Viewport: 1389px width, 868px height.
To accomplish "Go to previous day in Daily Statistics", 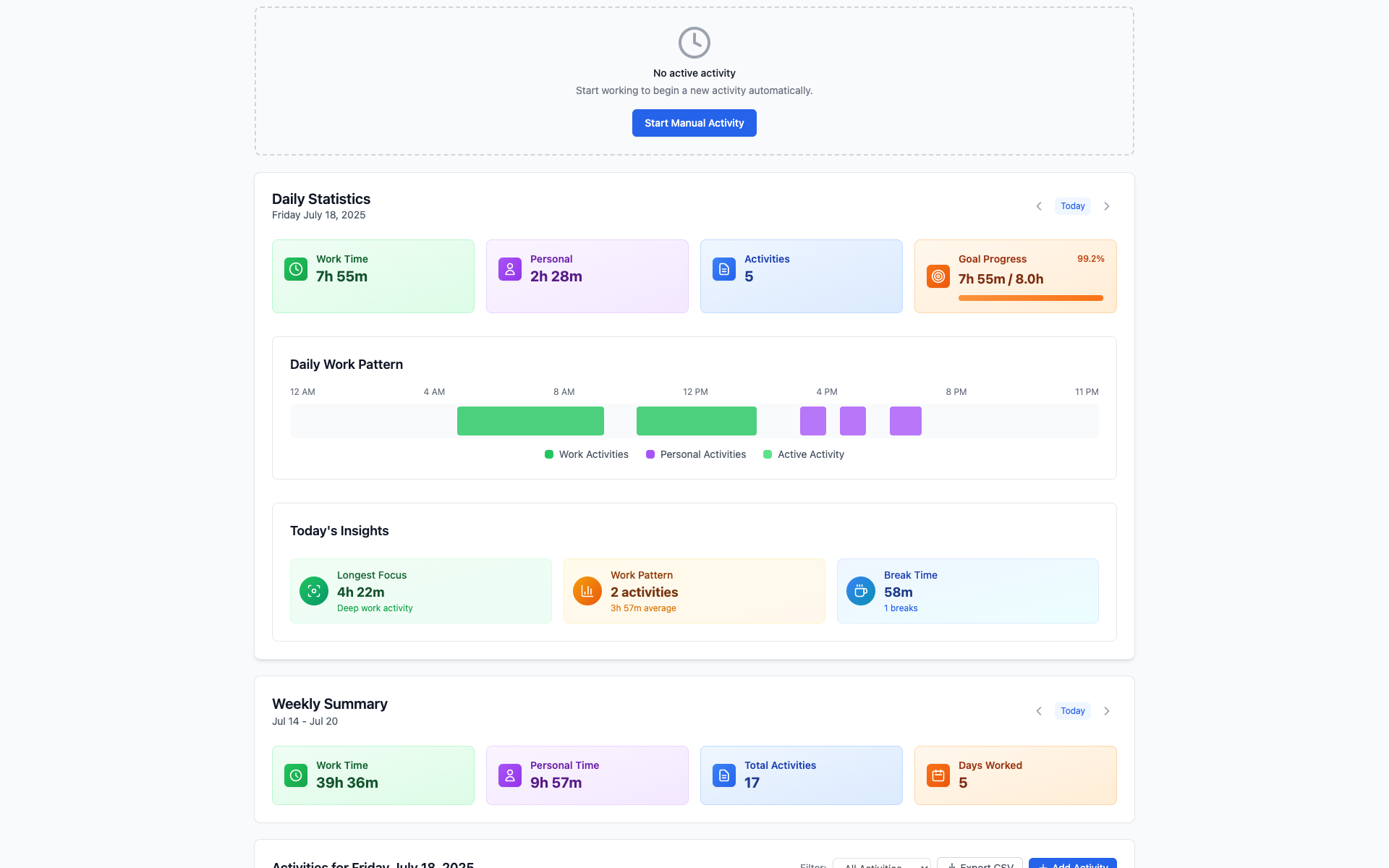I will tap(1039, 206).
